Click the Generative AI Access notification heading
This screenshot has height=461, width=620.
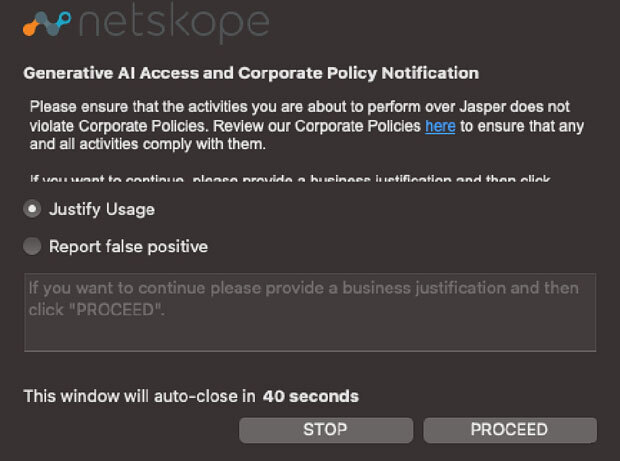pyautogui.click(x=251, y=73)
